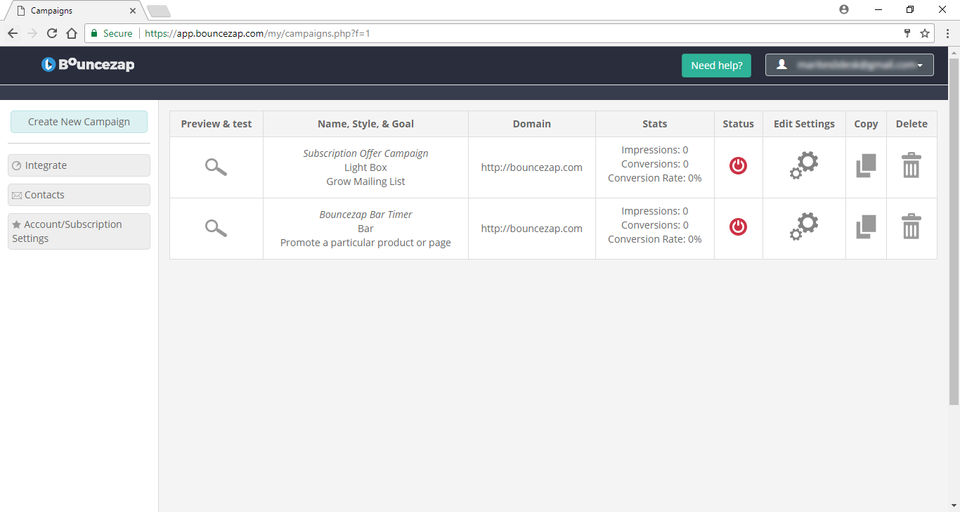The image size is (960, 512).
Task: Delete the Subscription Offer Campaign via trash icon
Action: click(911, 165)
